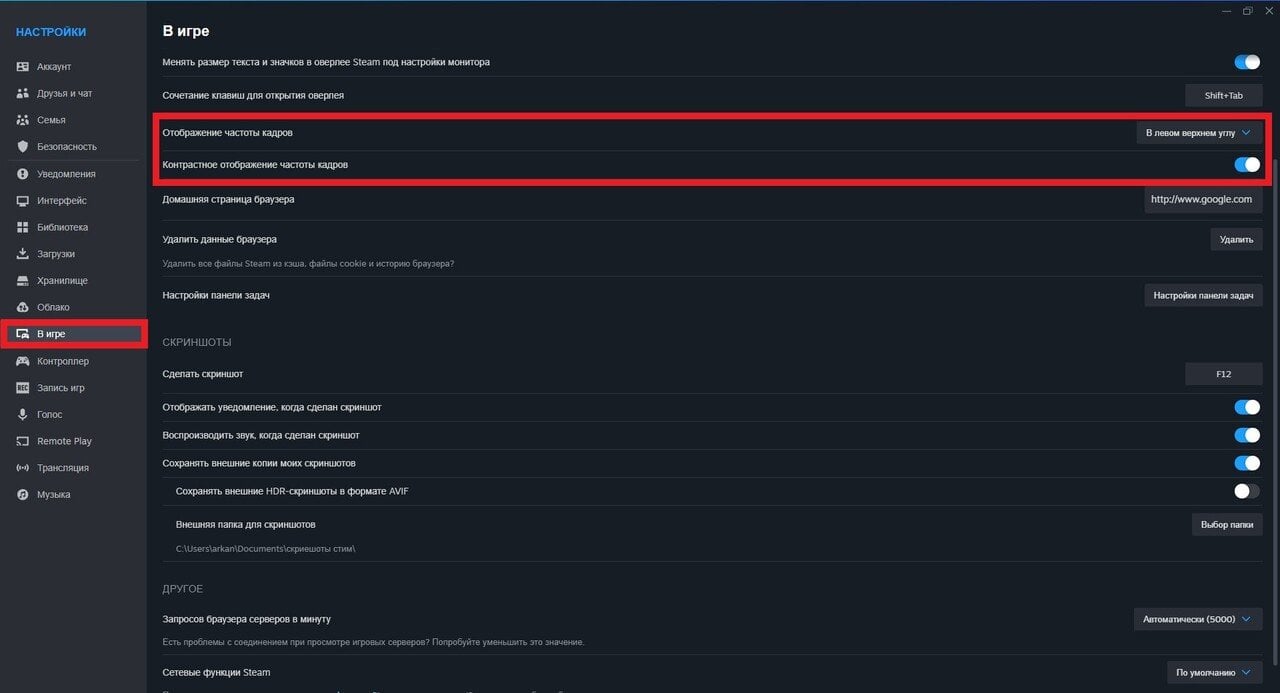Enable saving external HDR screenshots as AVIF
This screenshot has height=693, width=1280.
(1246, 491)
